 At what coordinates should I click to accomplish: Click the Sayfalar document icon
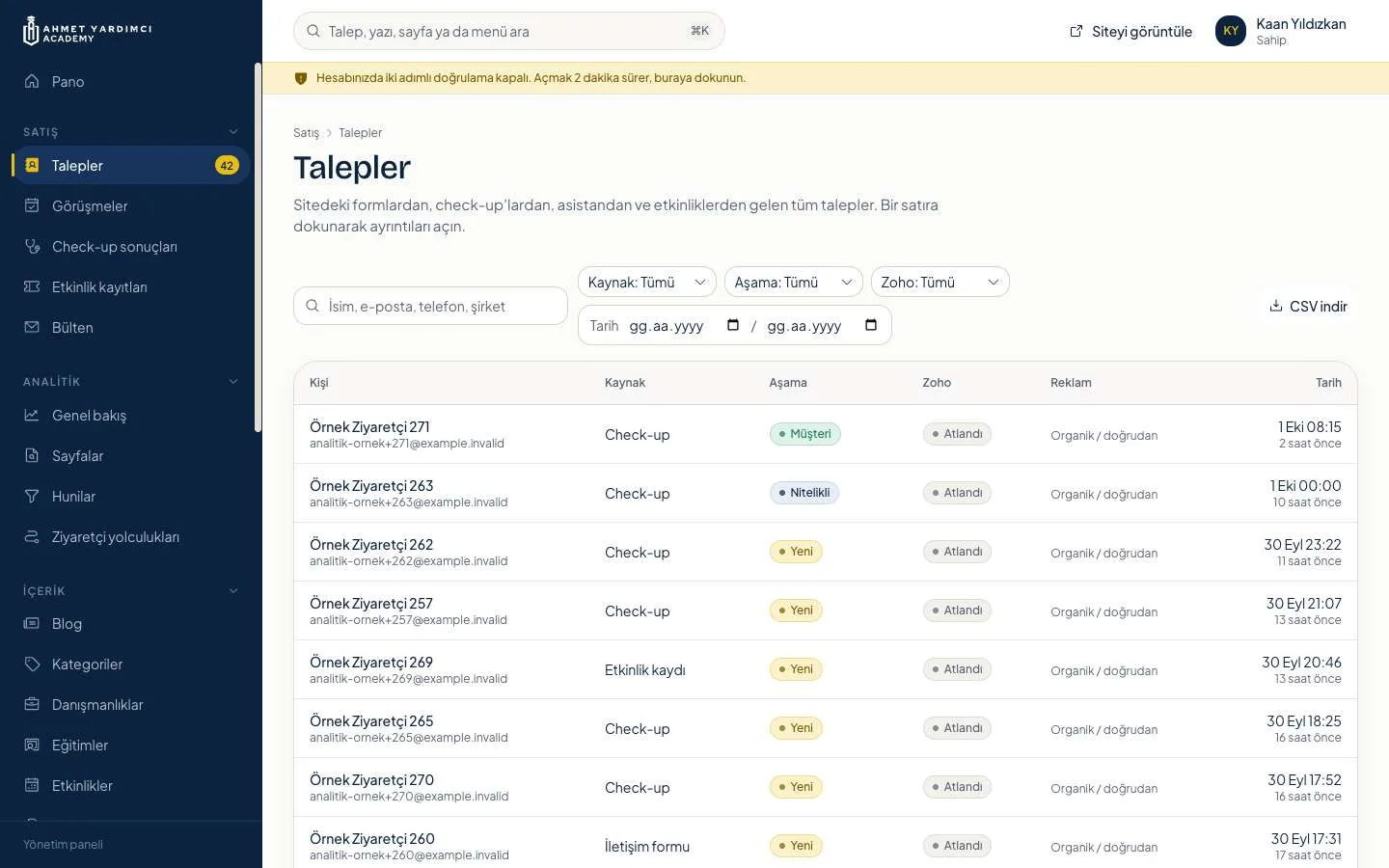tap(32, 455)
